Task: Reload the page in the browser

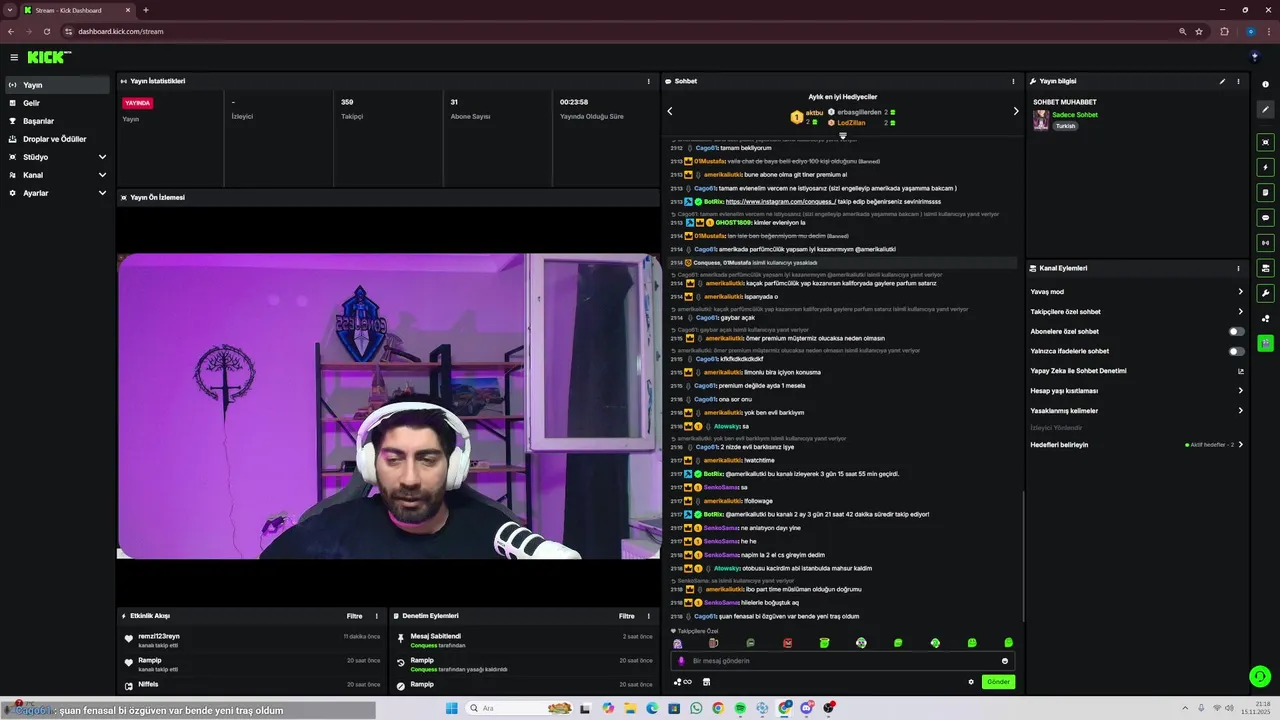Action: coord(46,31)
